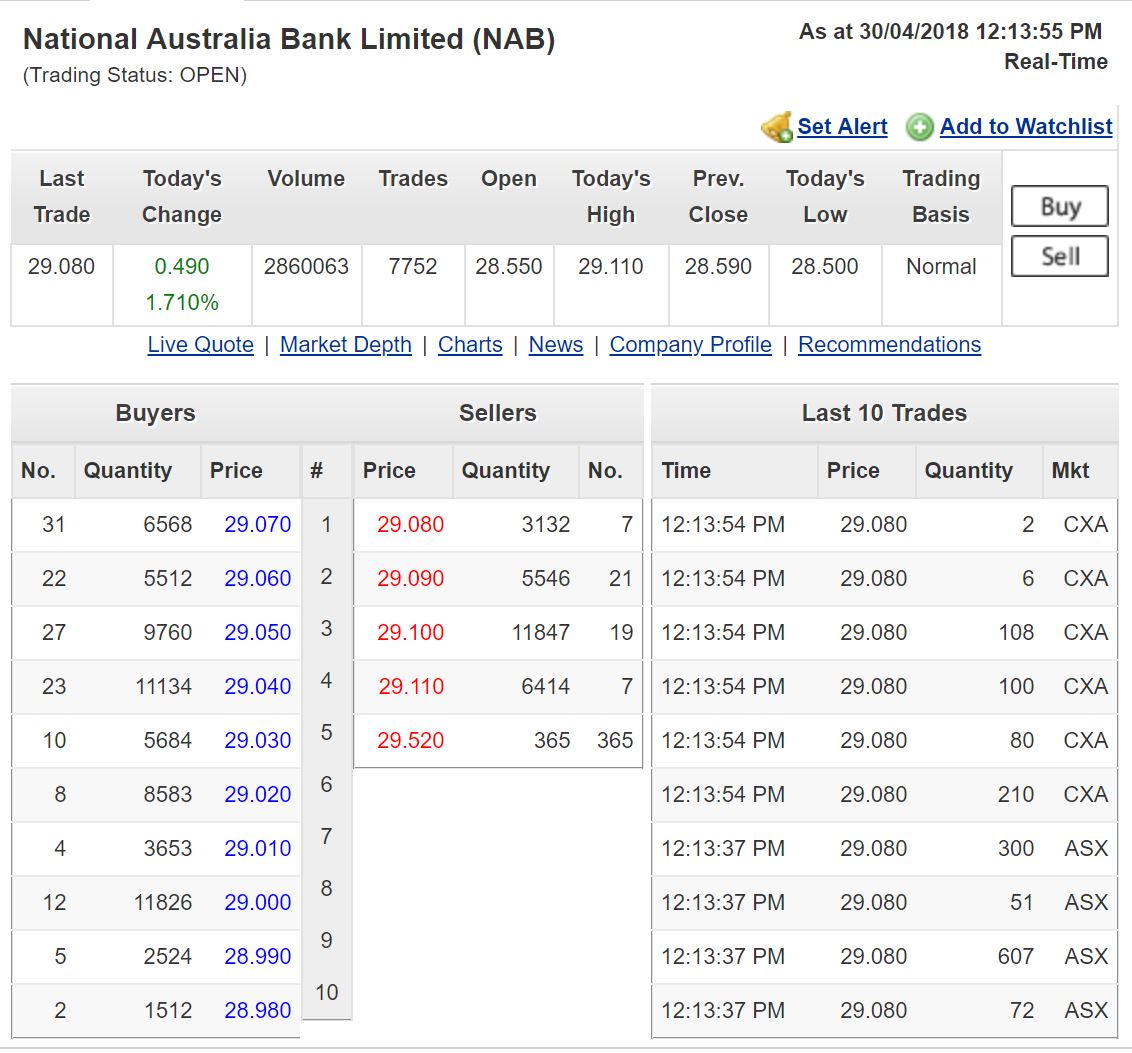Select seller price 29.090
The width and height of the screenshot is (1132, 1053).
411,578
